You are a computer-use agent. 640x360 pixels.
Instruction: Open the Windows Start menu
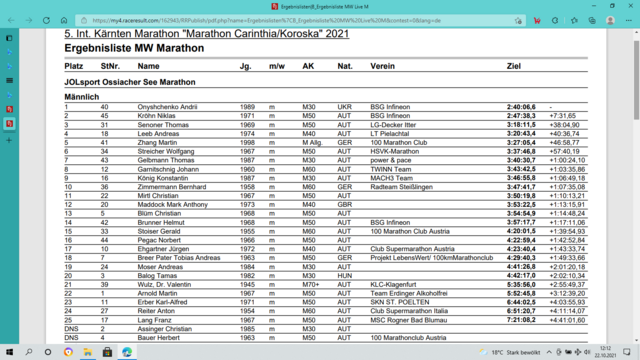pos(9,352)
